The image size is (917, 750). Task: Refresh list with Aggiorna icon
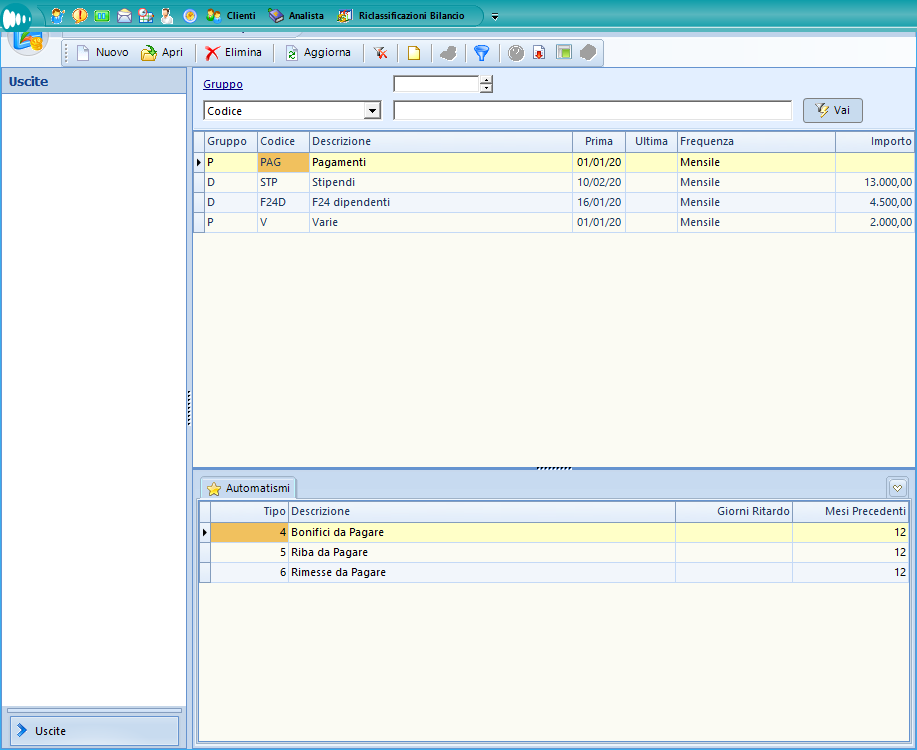point(292,53)
